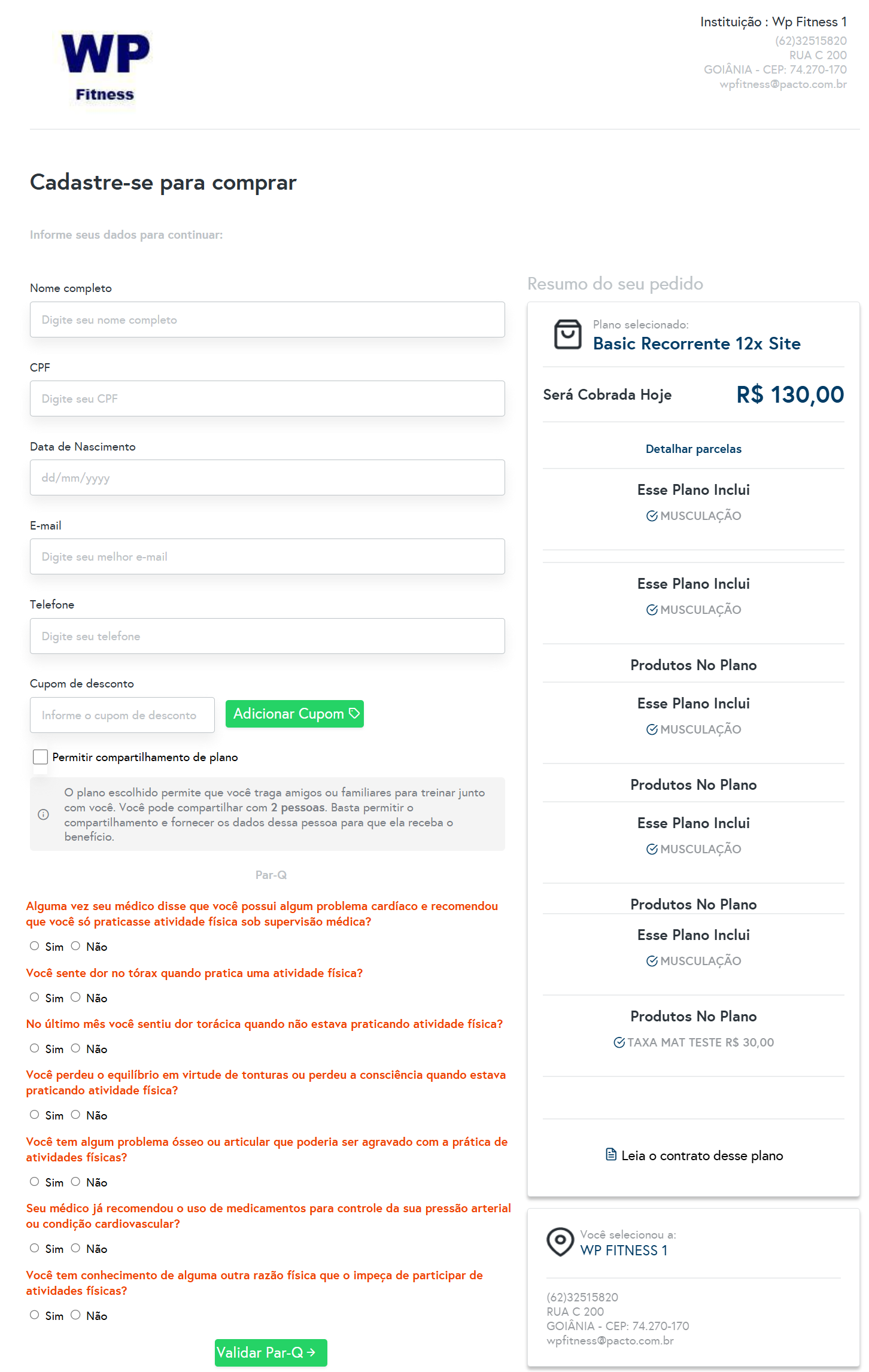
Task: Select Sim for the cardiac problem question
Action: 35,946
